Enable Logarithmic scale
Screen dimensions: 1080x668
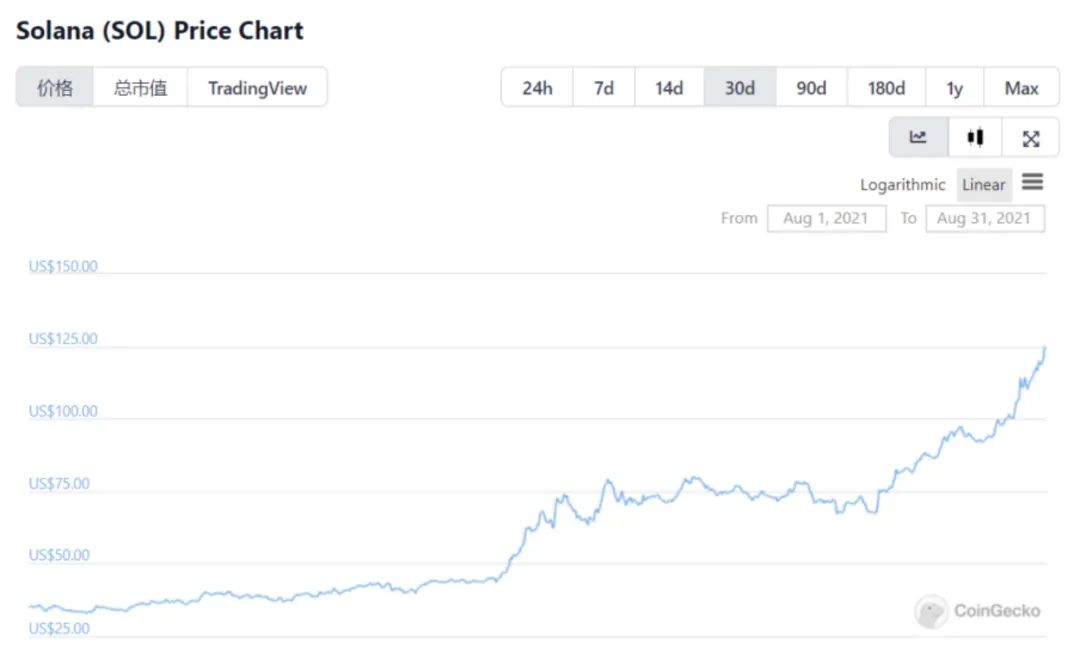902,185
